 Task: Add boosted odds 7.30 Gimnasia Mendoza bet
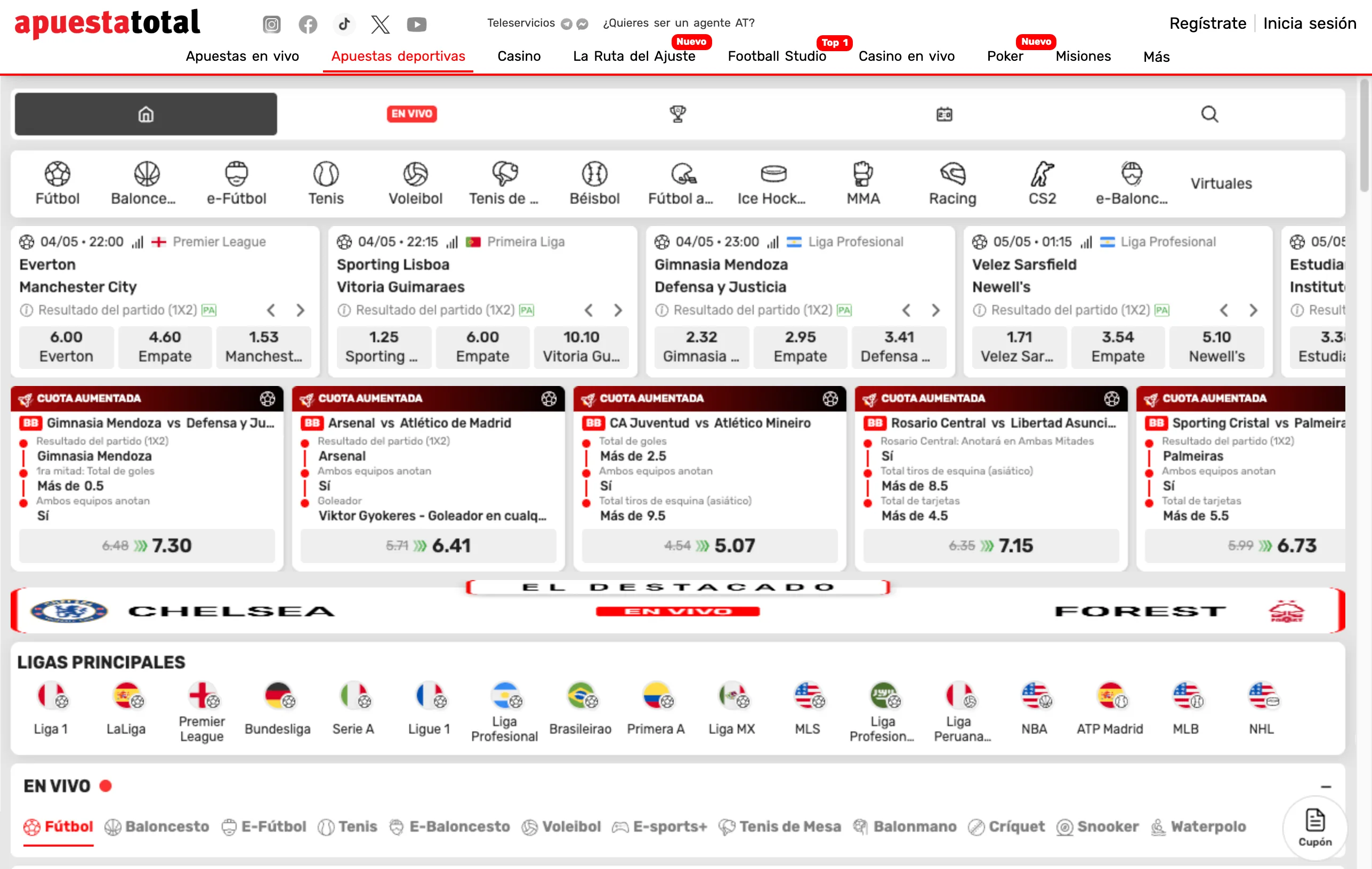pos(147,546)
